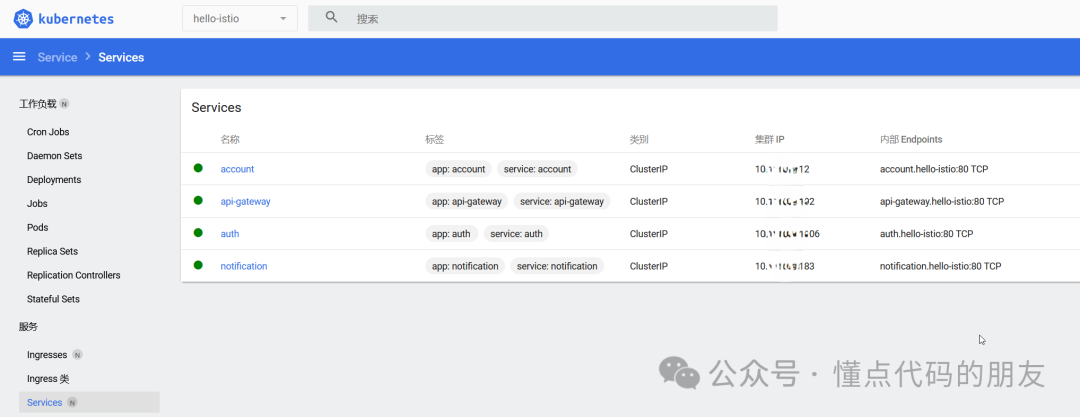Open the account service link
Image resolution: width=1080 pixels, height=417 pixels.
pos(237,169)
